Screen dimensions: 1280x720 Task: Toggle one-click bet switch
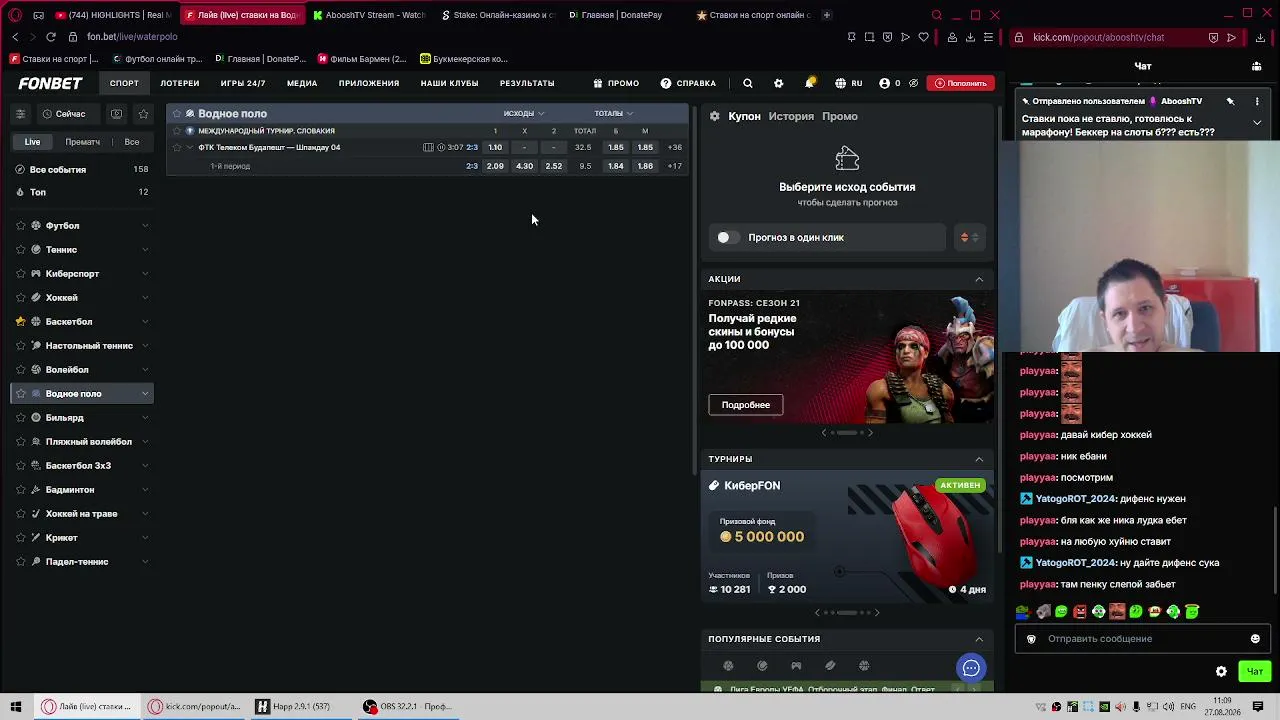coord(727,237)
